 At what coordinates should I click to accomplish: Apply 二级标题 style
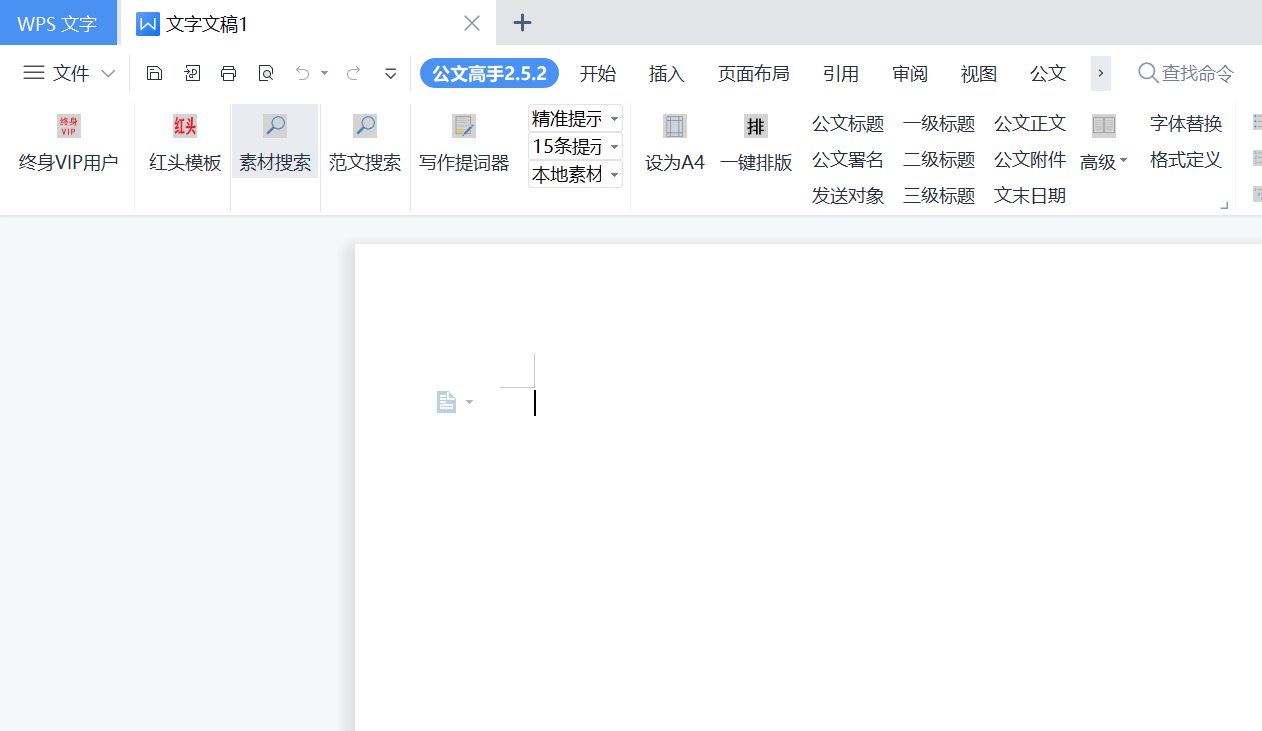coord(939,160)
